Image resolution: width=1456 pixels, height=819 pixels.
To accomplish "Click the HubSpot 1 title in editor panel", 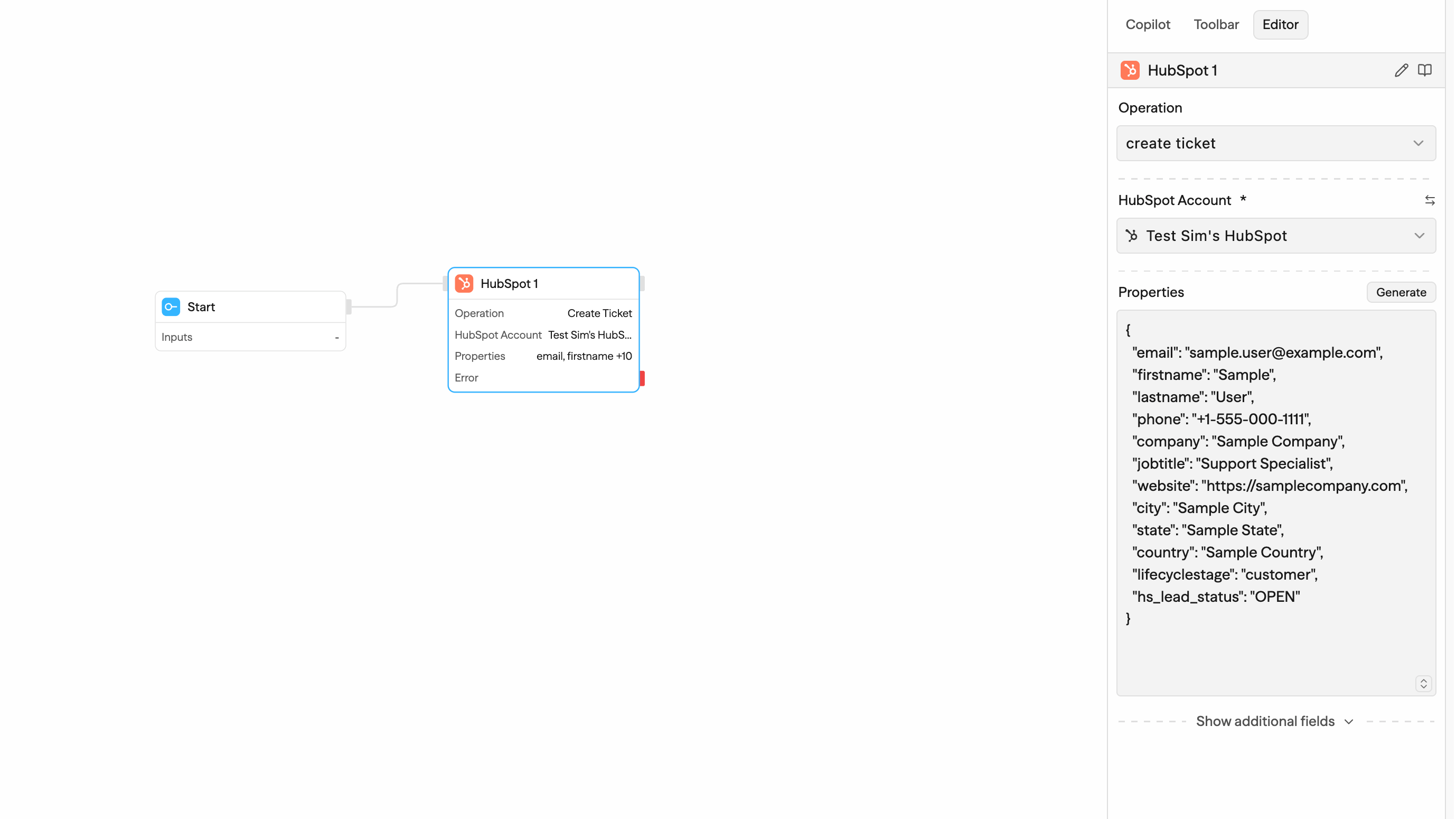I will tap(1182, 70).
